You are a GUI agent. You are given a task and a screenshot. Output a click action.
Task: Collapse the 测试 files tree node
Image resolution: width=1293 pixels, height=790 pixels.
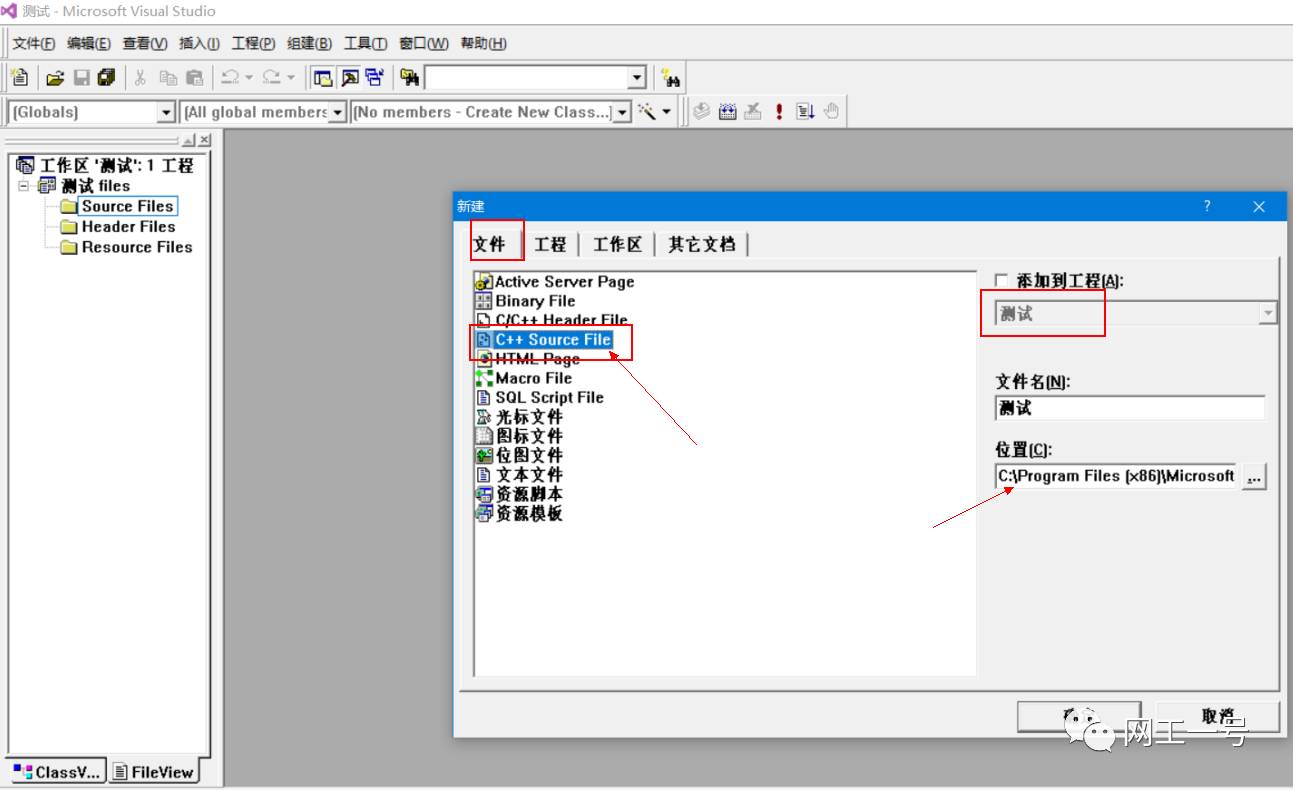pos(24,186)
